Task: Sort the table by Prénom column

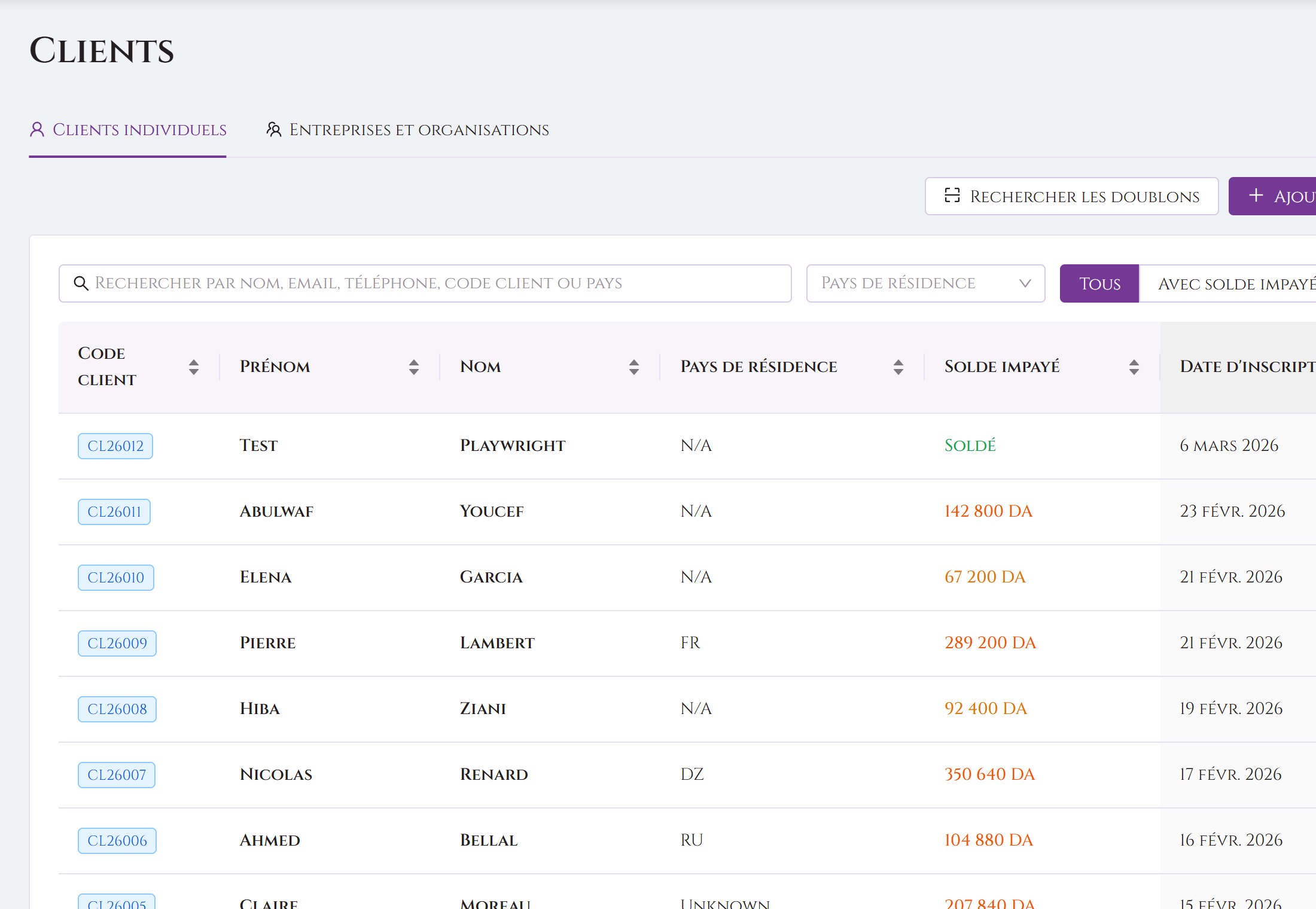Action: (414, 367)
